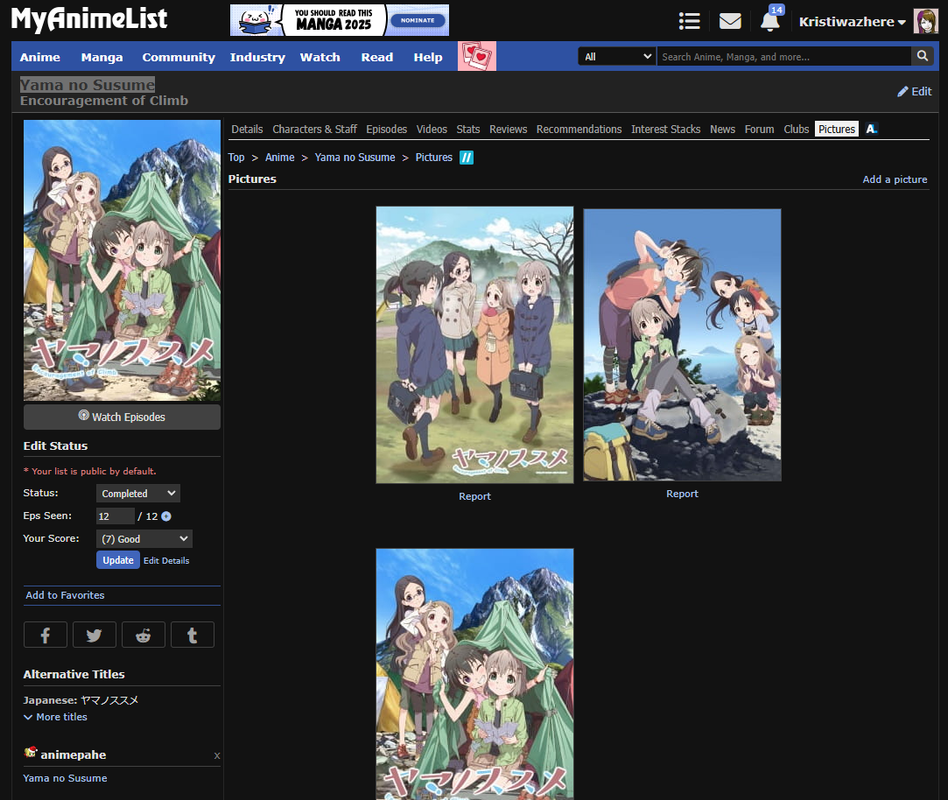Open the mountain rock poster thumbnail
This screenshot has height=800, width=948.
tap(682, 345)
